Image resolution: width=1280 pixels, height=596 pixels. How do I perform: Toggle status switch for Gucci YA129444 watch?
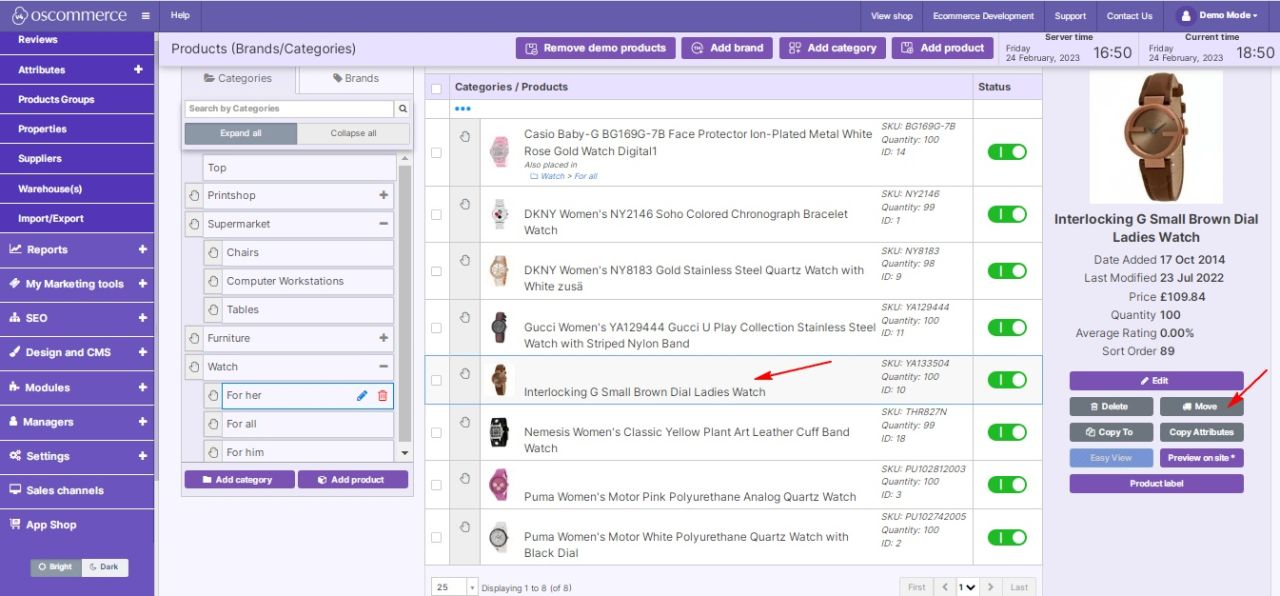click(1007, 328)
